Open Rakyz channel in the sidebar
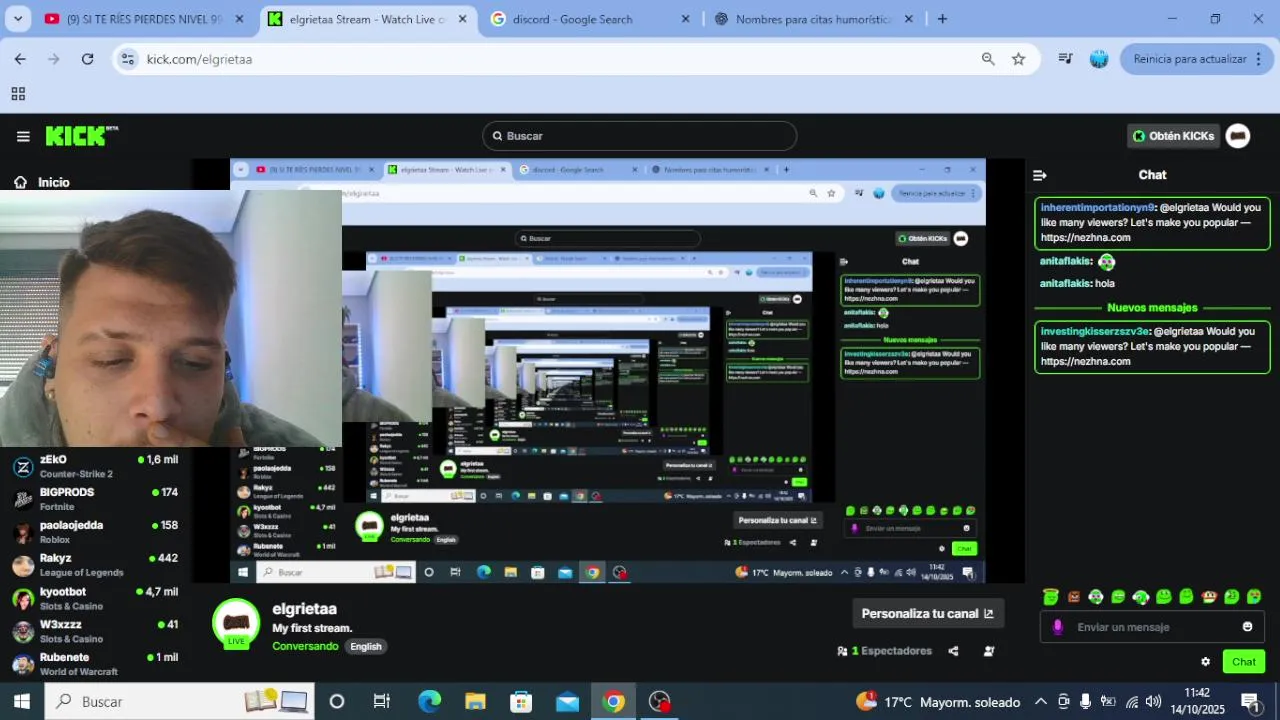This screenshot has width=1280, height=720. pyautogui.click(x=95, y=565)
